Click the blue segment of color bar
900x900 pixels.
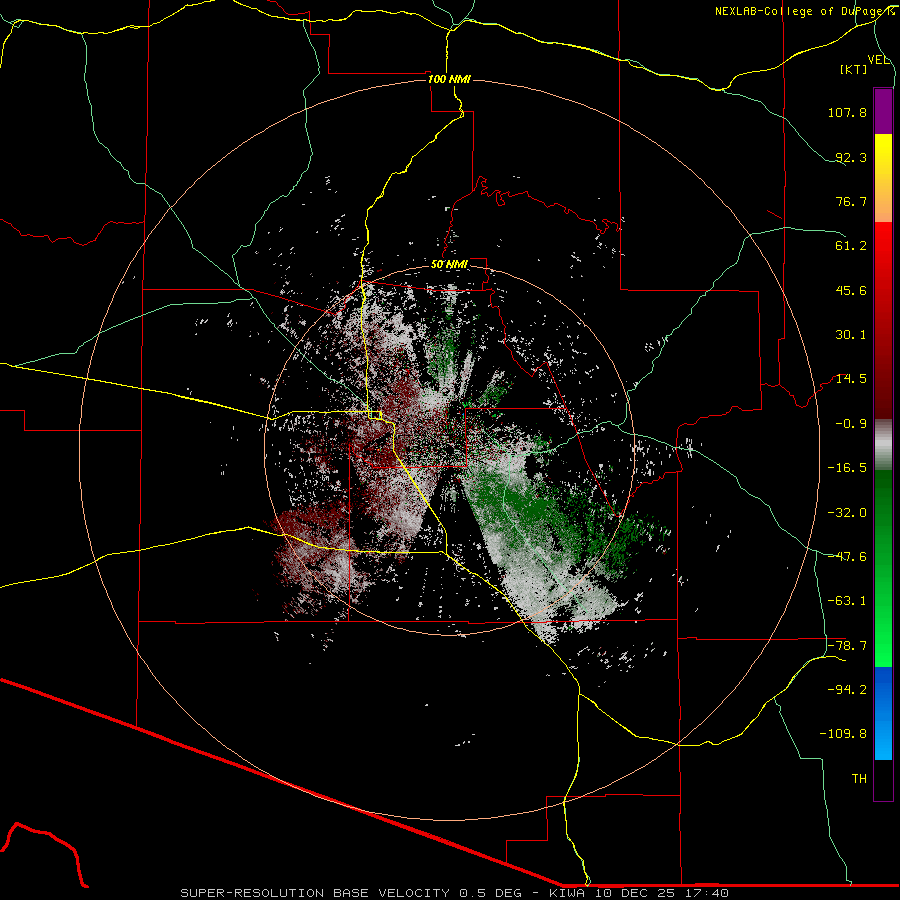pyautogui.click(x=883, y=713)
